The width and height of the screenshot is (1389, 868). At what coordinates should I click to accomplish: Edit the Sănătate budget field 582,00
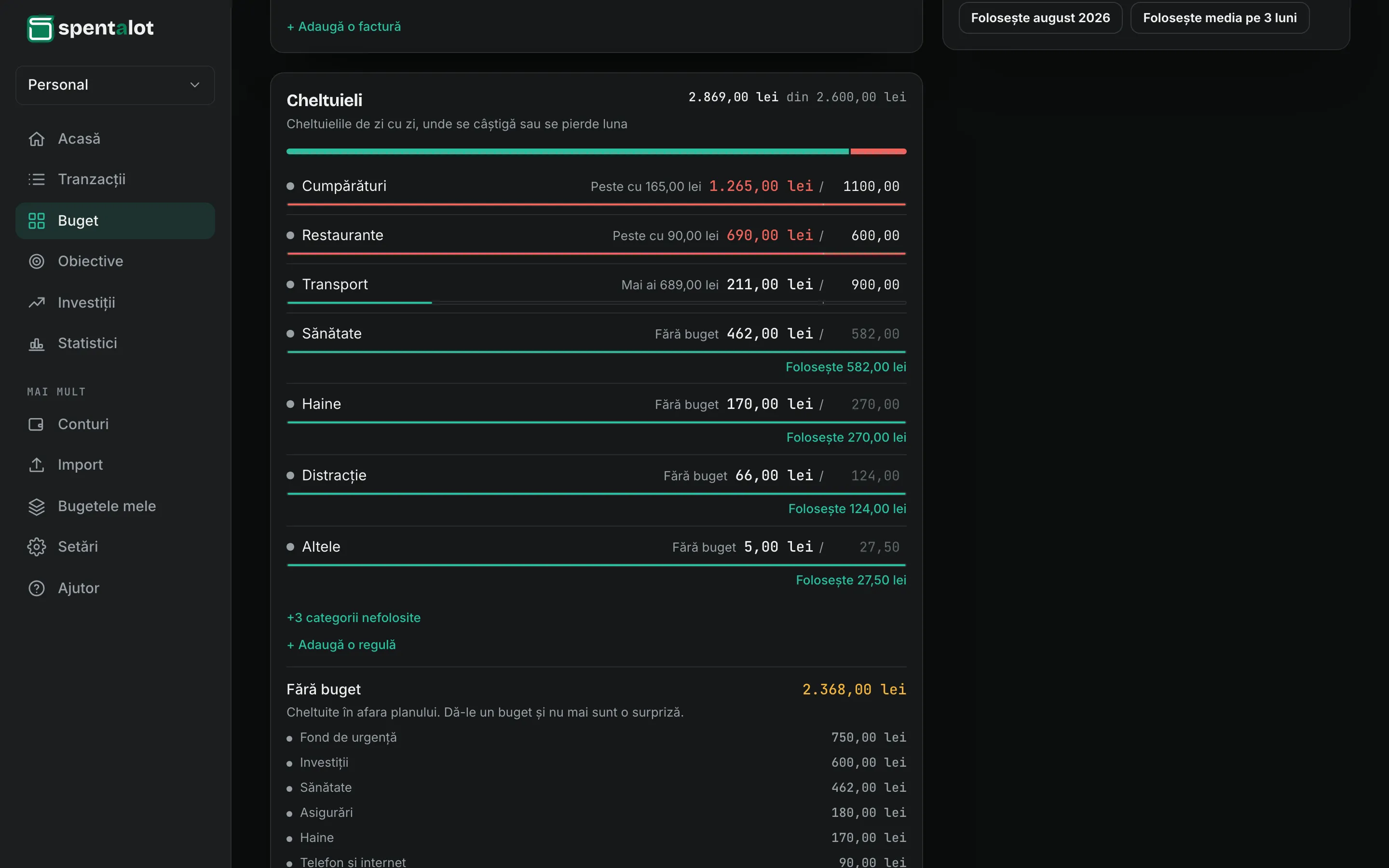point(867,334)
